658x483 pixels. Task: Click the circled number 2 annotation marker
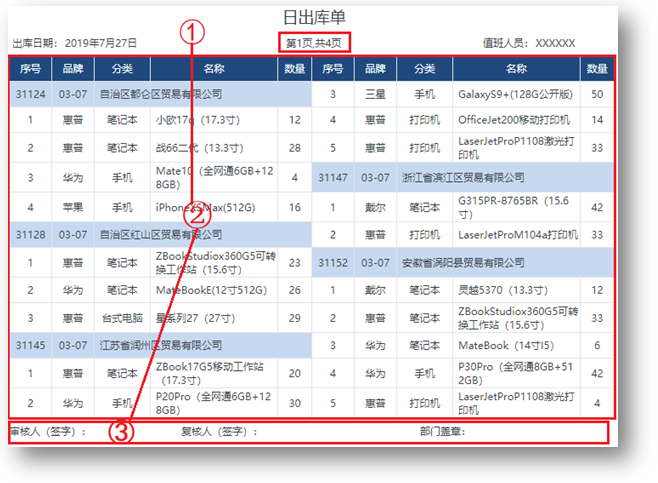point(198,214)
